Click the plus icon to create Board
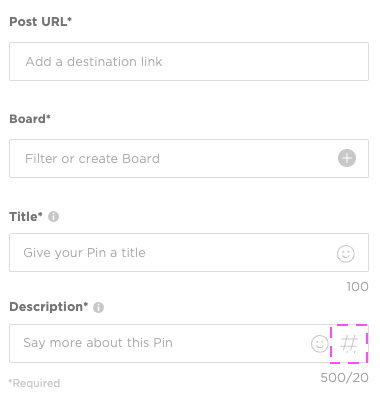The height and width of the screenshot is (402, 380). 347,158
